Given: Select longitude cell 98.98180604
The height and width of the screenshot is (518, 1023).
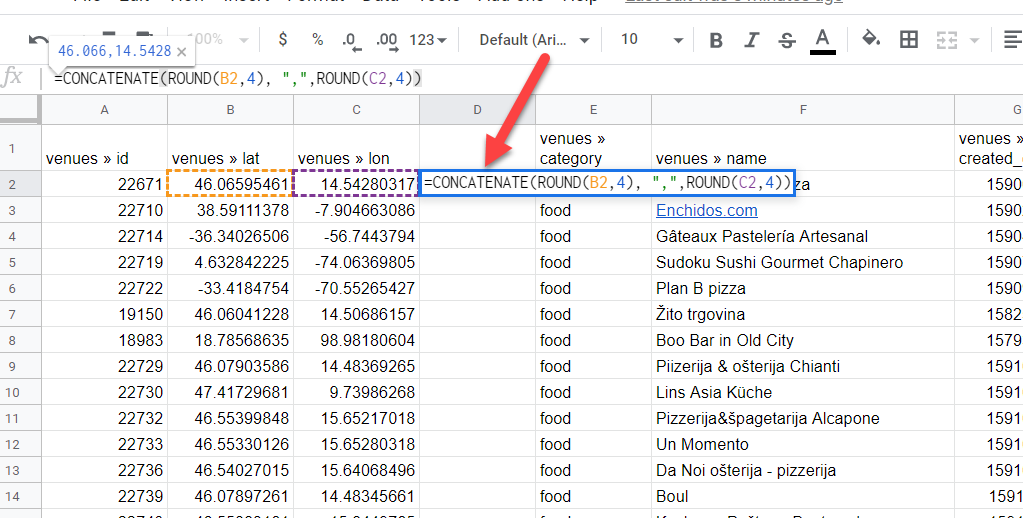Looking at the screenshot, I should pos(356,340).
